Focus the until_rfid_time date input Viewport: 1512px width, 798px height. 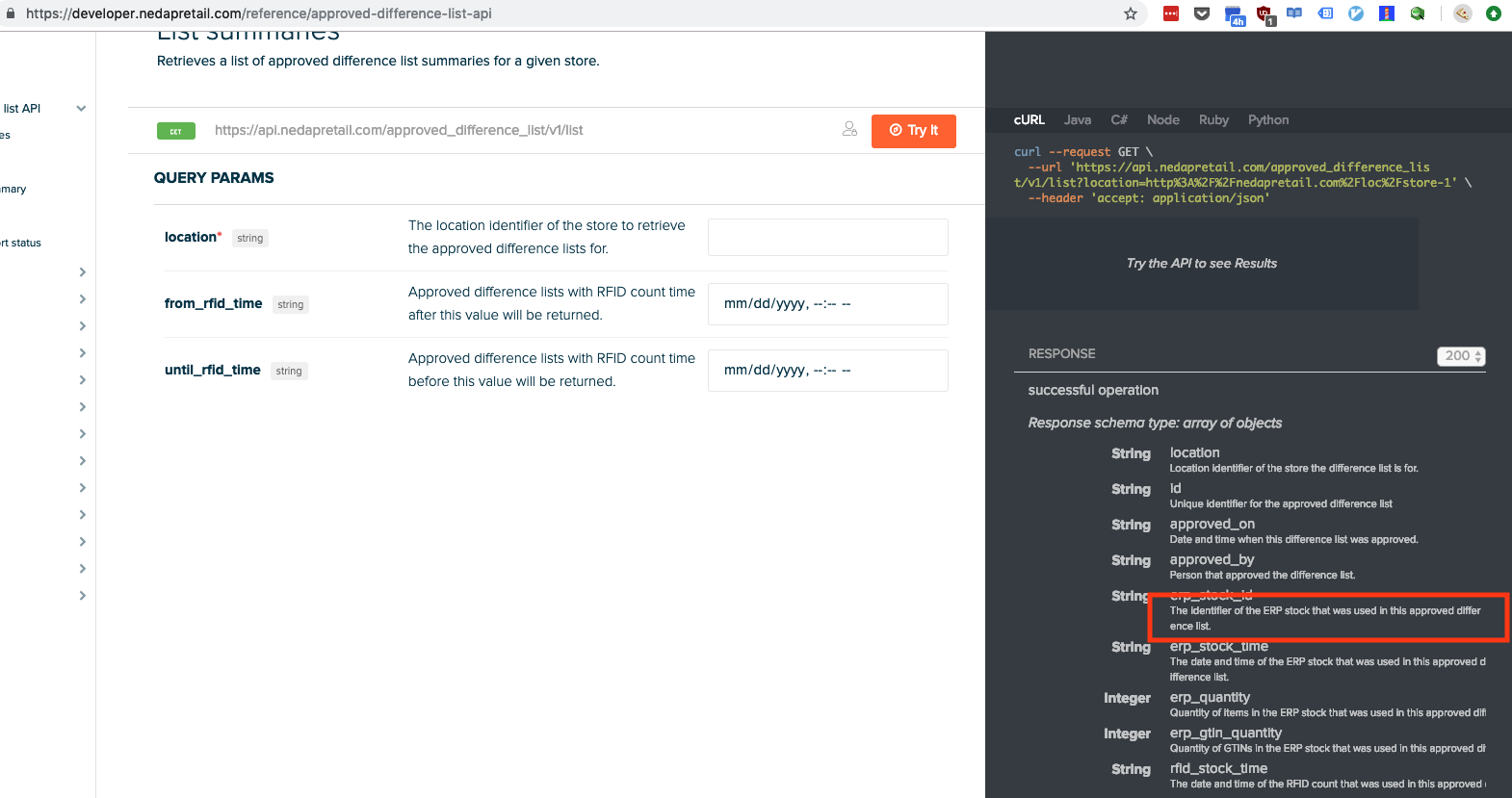(828, 371)
